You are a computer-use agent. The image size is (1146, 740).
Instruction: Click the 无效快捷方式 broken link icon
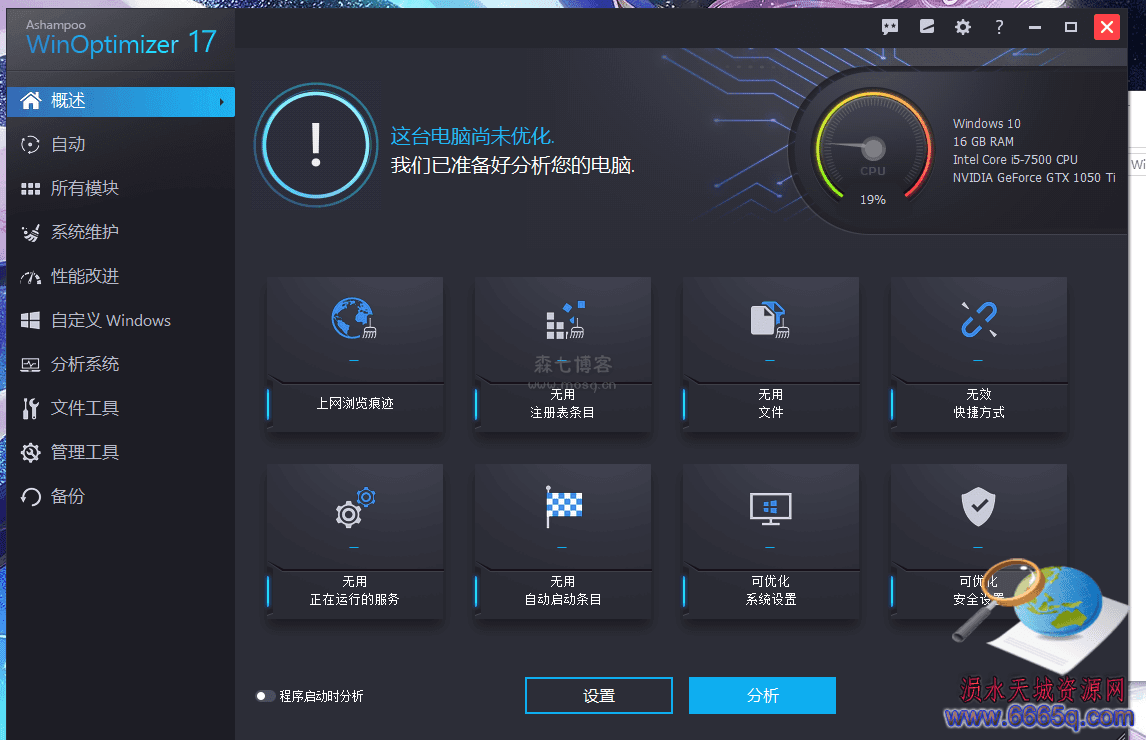tap(979, 320)
